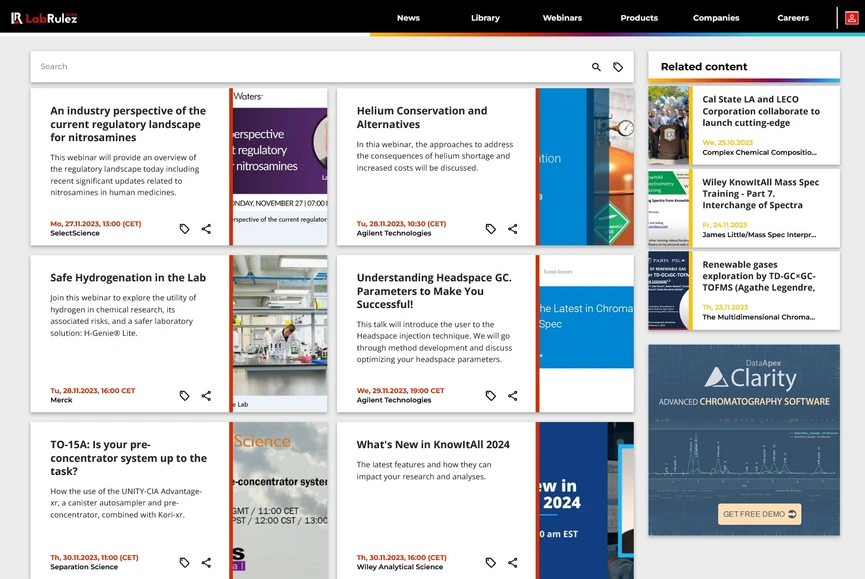Screen dimensions: 865x579
Task: Click Agilent Technologies under Headspace GC card
Action: click(394, 400)
